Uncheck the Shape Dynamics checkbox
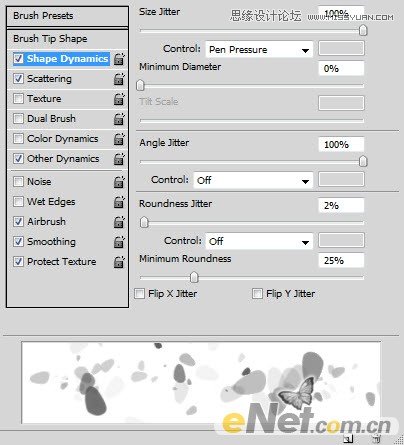The height and width of the screenshot is (445, 404). [18, 58]
